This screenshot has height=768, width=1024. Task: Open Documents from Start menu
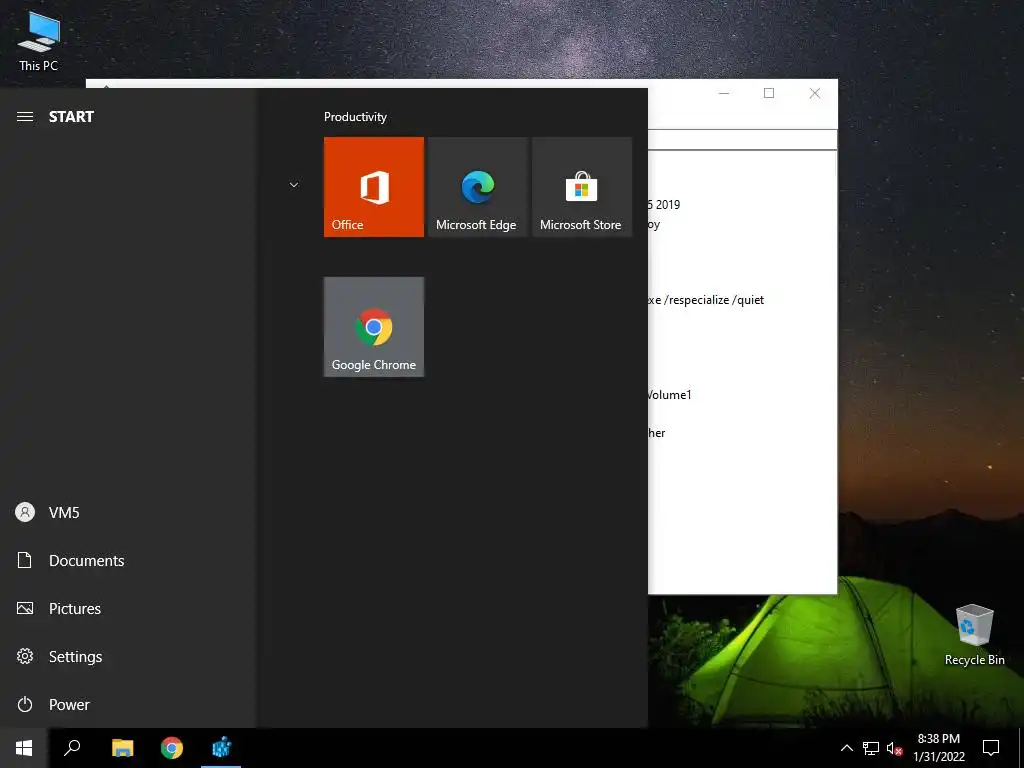[127, 560]
